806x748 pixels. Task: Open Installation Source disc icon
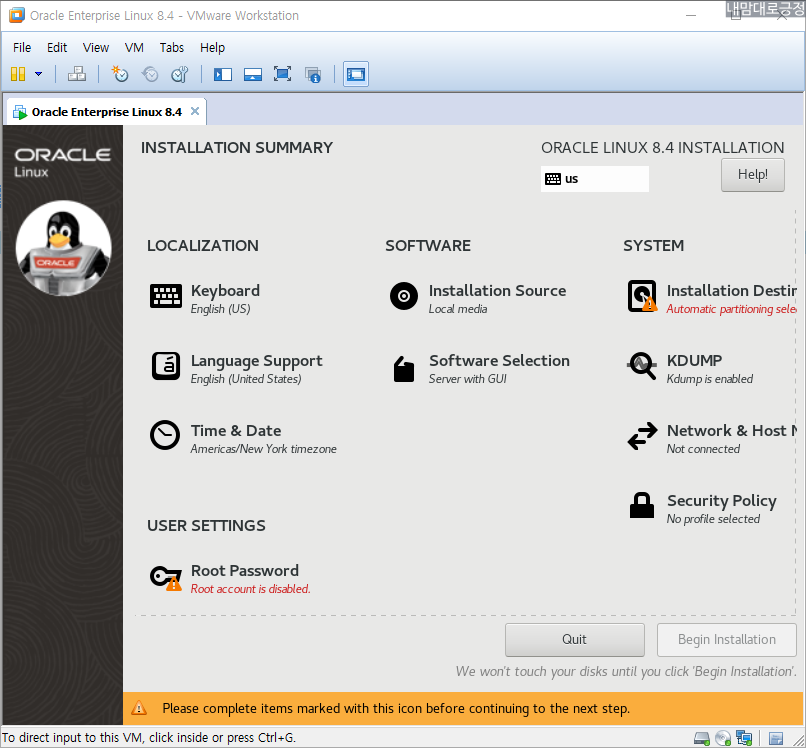pyautogui.click(x=404, y=296)
